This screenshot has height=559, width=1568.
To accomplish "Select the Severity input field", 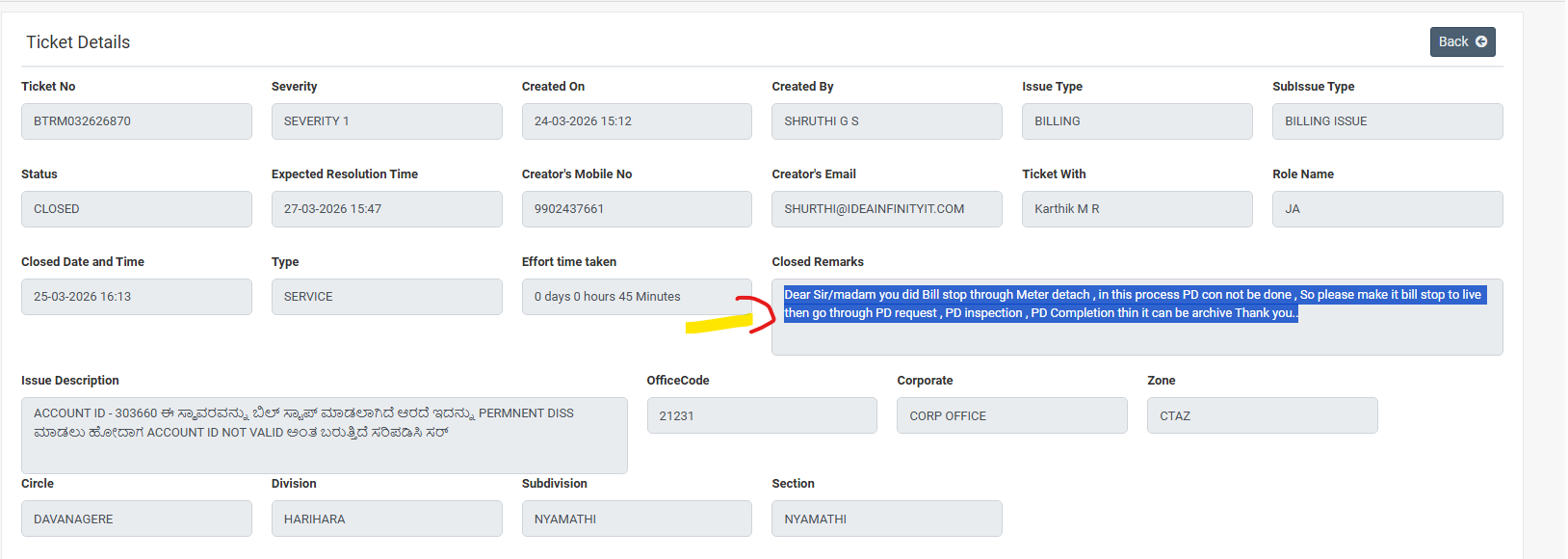I will point(386,121).
